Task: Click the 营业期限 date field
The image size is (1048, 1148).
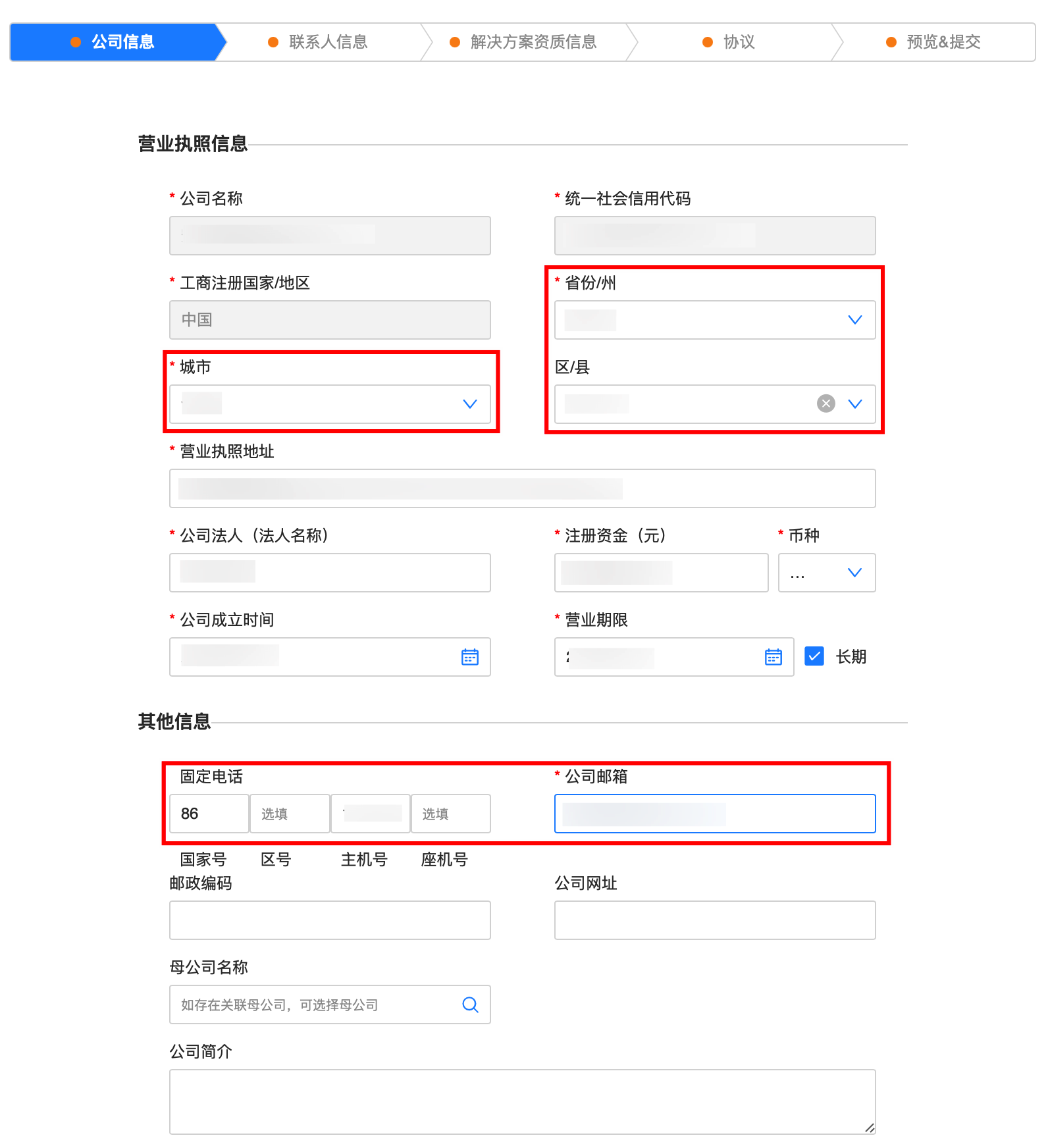Action: pos(674,657)
